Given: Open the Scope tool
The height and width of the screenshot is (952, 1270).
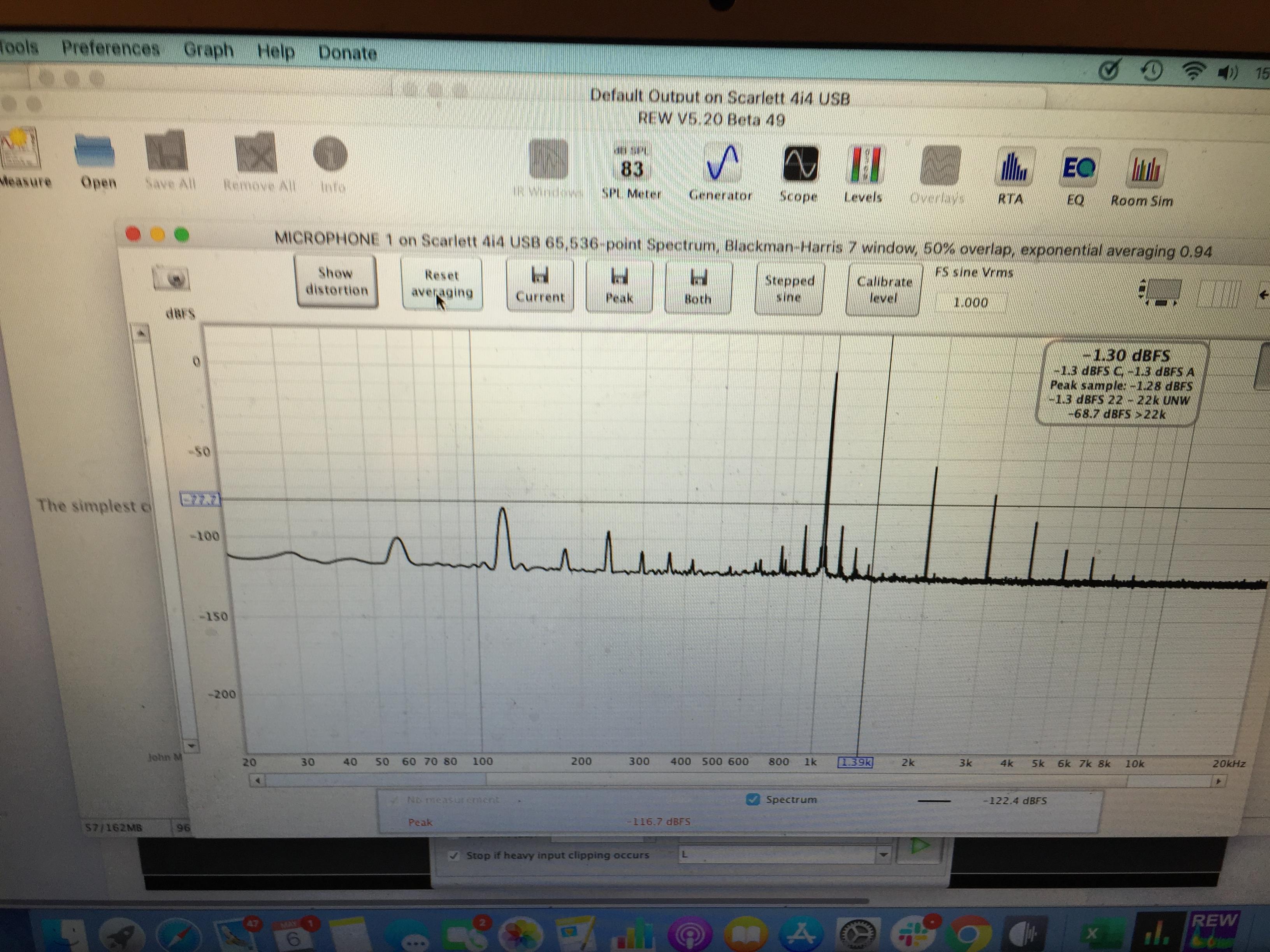Looking at the screenshot, I should point(799,173).
